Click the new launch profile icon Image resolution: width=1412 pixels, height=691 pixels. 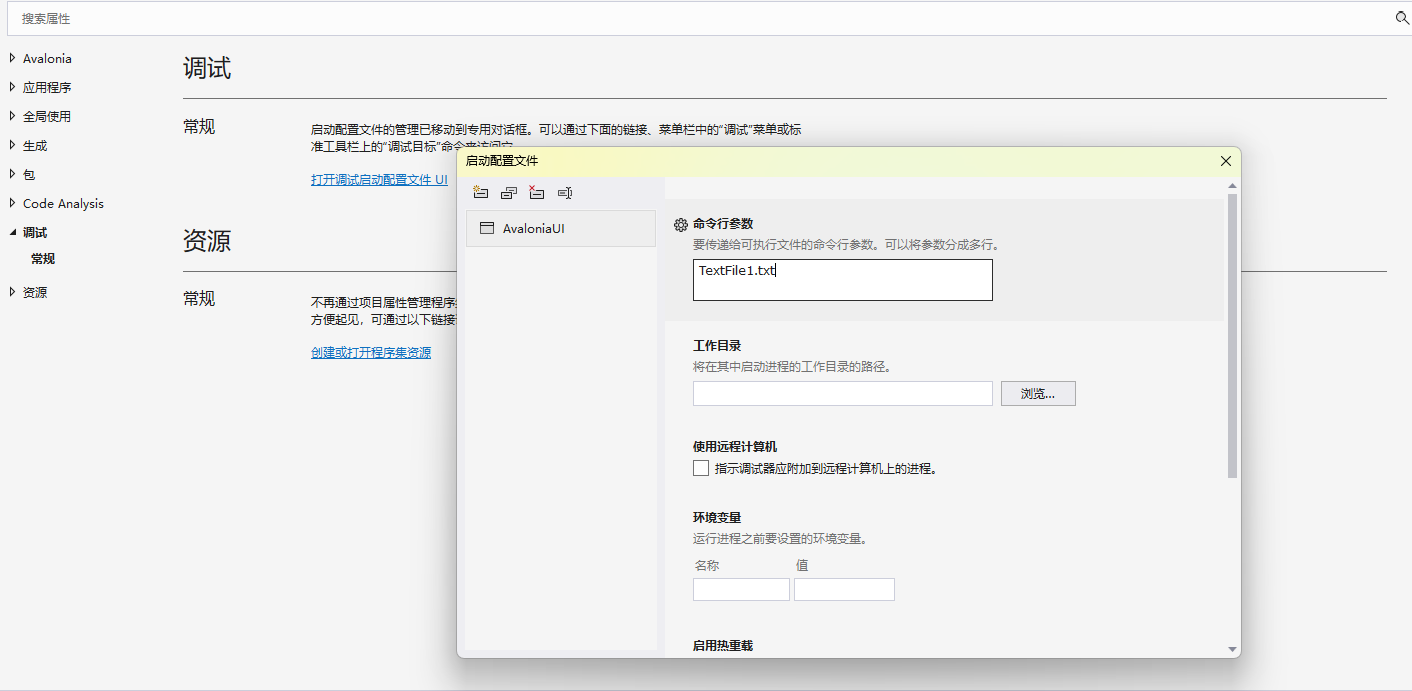pyautogui.click(x=480, y=192)
